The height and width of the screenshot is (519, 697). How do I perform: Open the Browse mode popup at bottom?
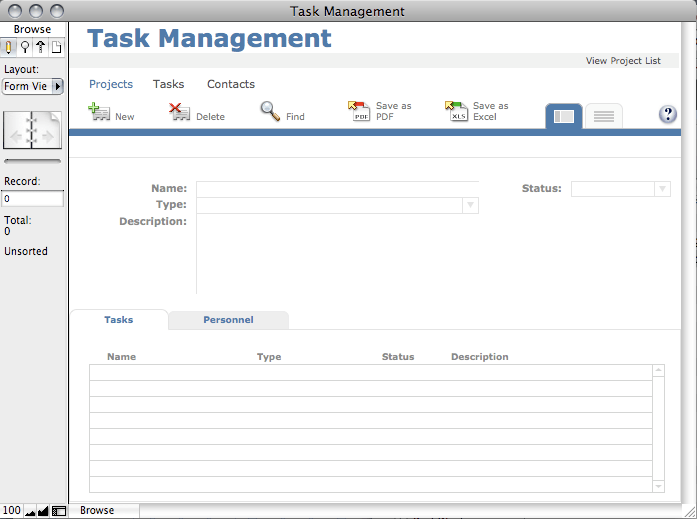pyautogui.click(x=104, y=510)
